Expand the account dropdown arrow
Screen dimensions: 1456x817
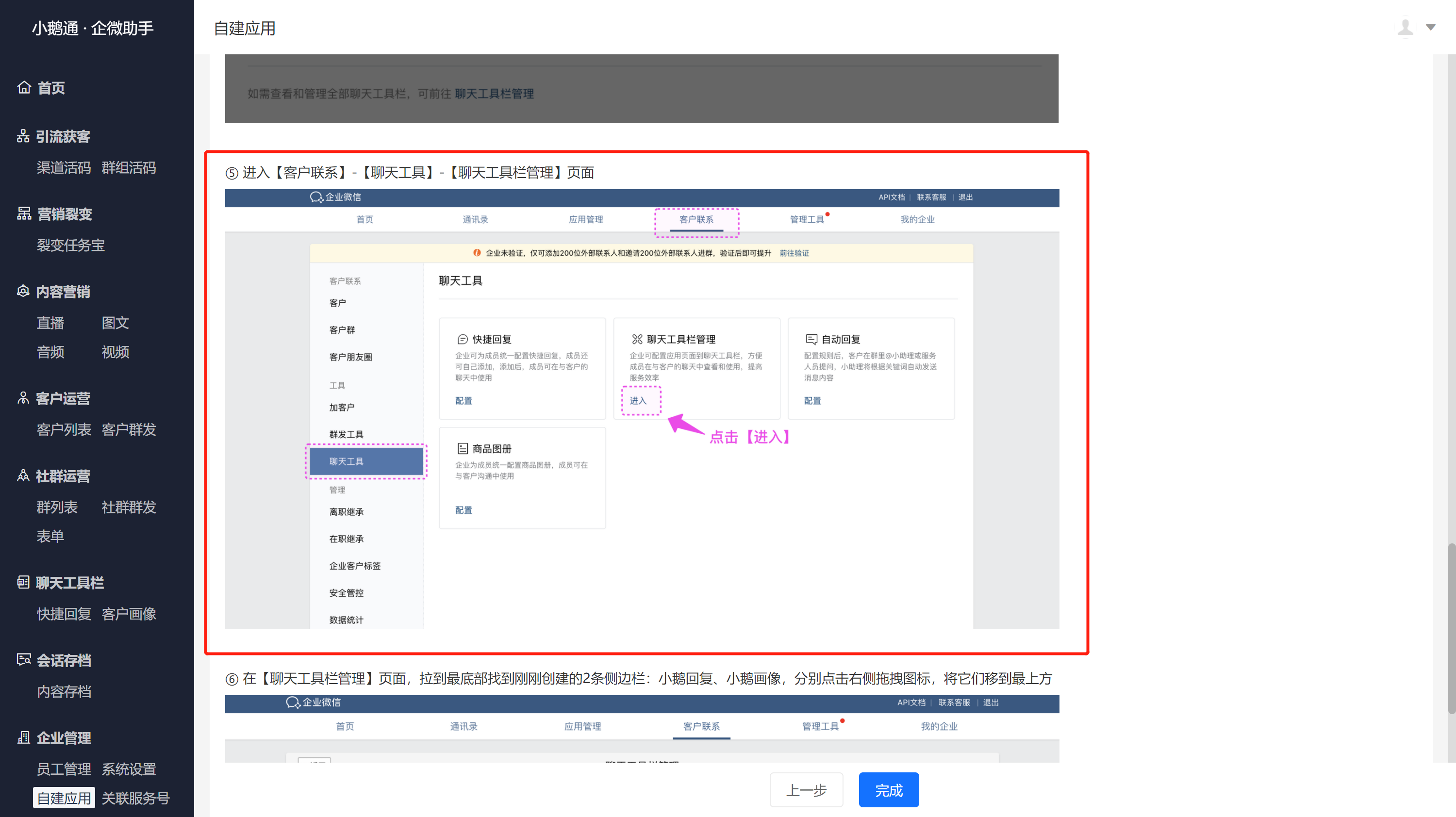[x=1431, y=28]
